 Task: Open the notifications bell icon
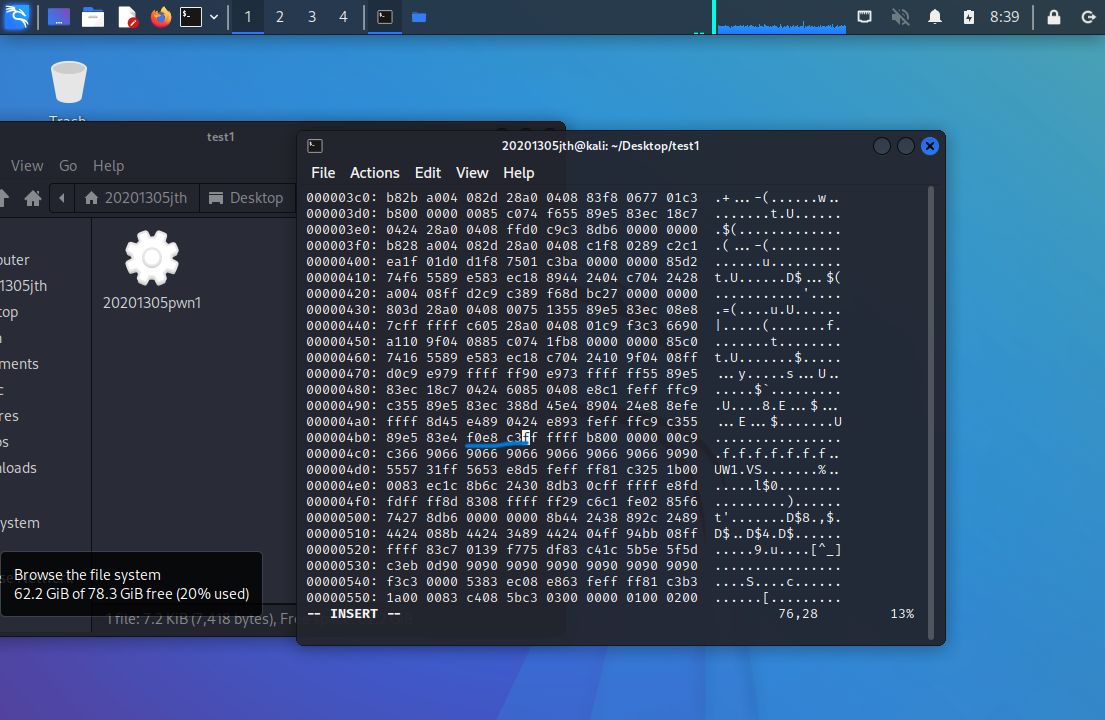tap(934, 16)
